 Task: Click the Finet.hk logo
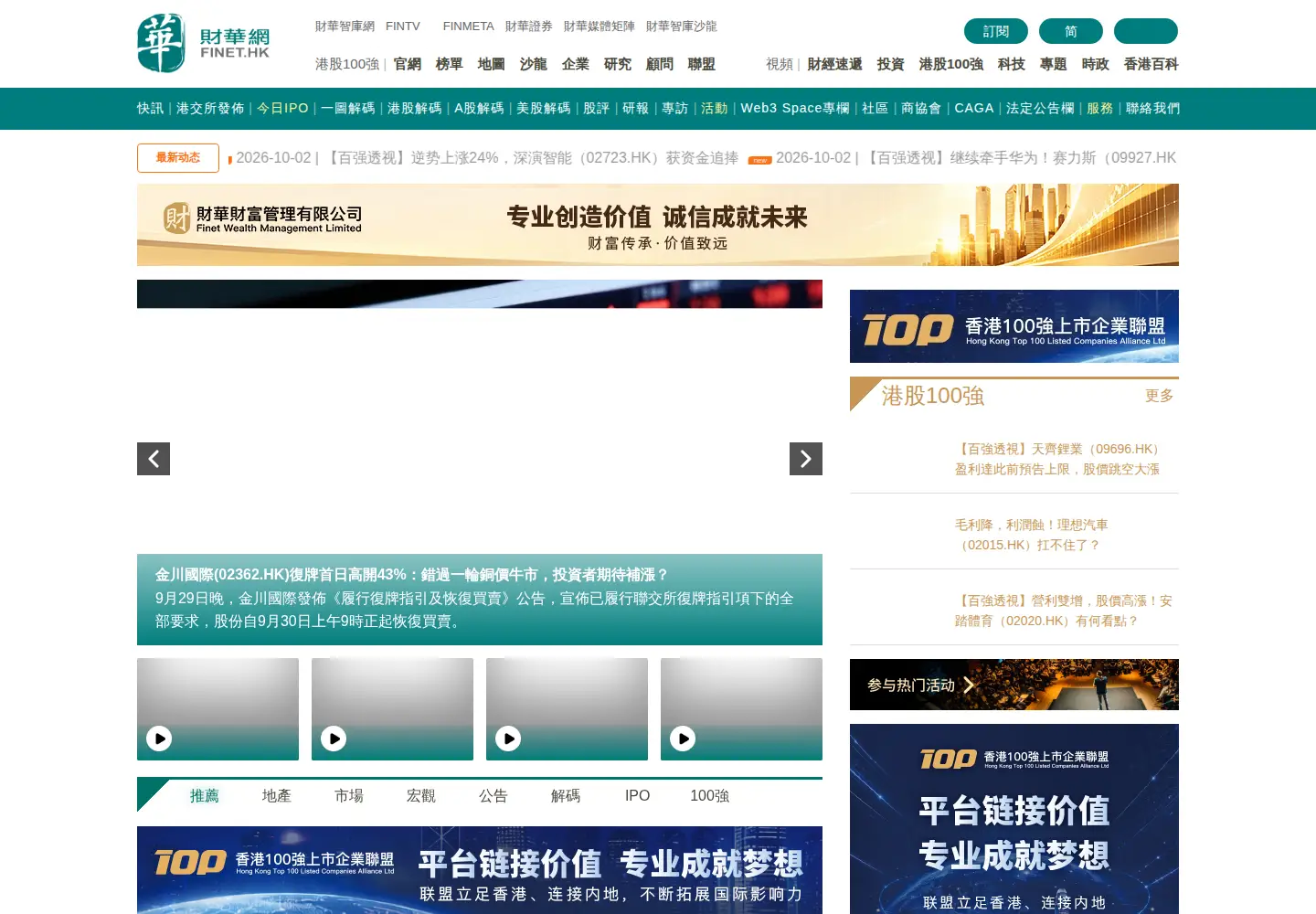coord(204,43)
